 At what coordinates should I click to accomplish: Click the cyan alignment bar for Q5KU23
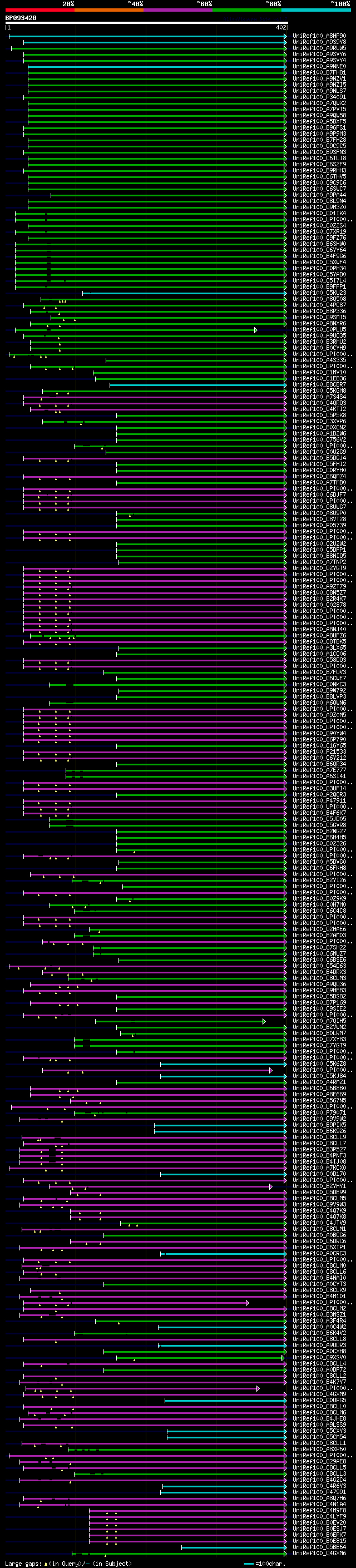click(184, 293)
